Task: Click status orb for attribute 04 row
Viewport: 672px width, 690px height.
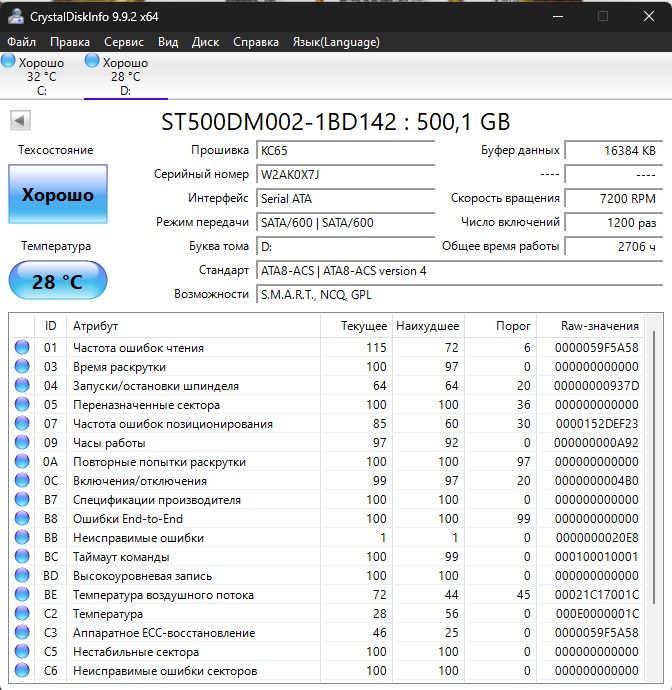Action: point(22,385)
